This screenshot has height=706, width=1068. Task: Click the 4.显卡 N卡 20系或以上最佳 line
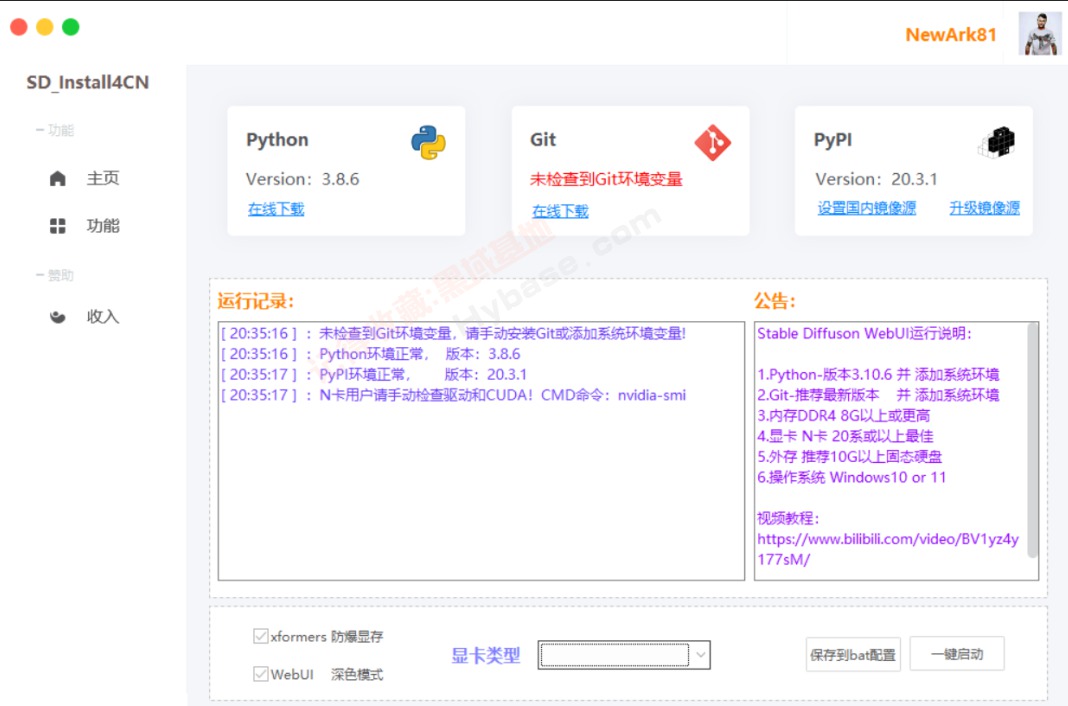pyautogui.click(x=845, y=436)
